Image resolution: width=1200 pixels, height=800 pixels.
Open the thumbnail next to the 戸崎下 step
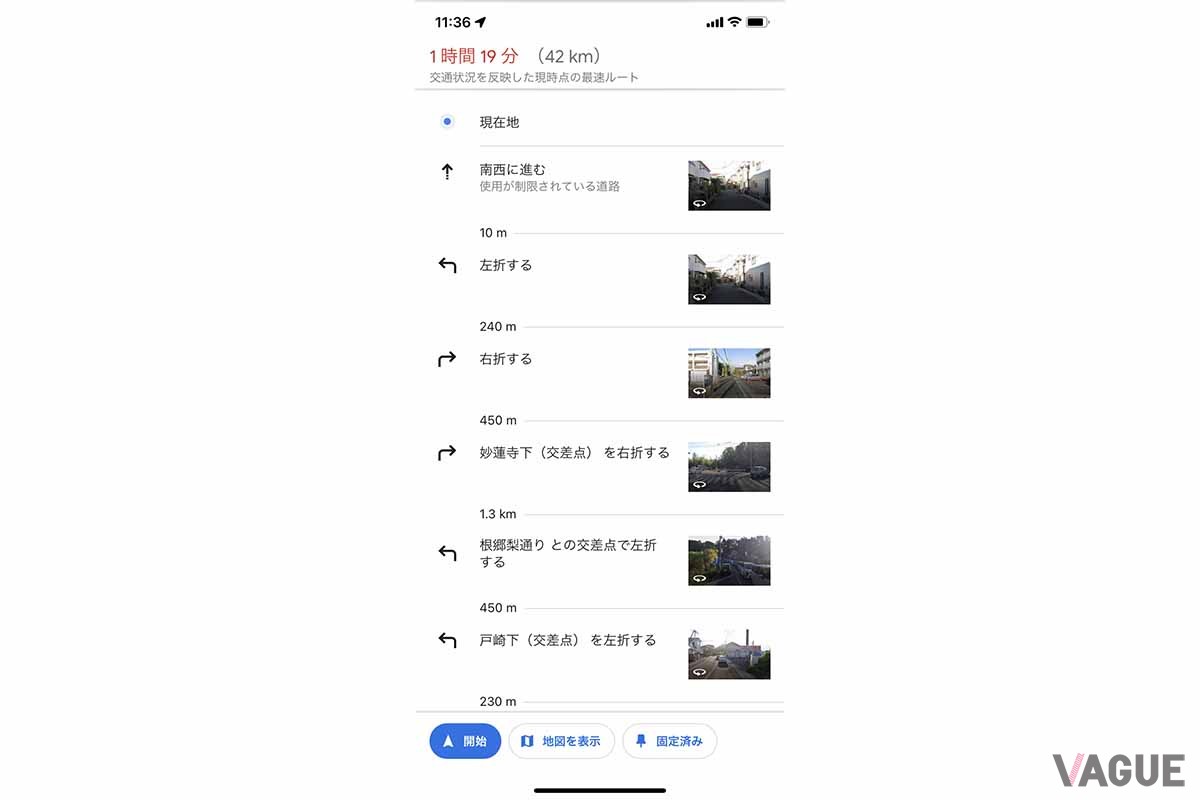coord(729,653)
